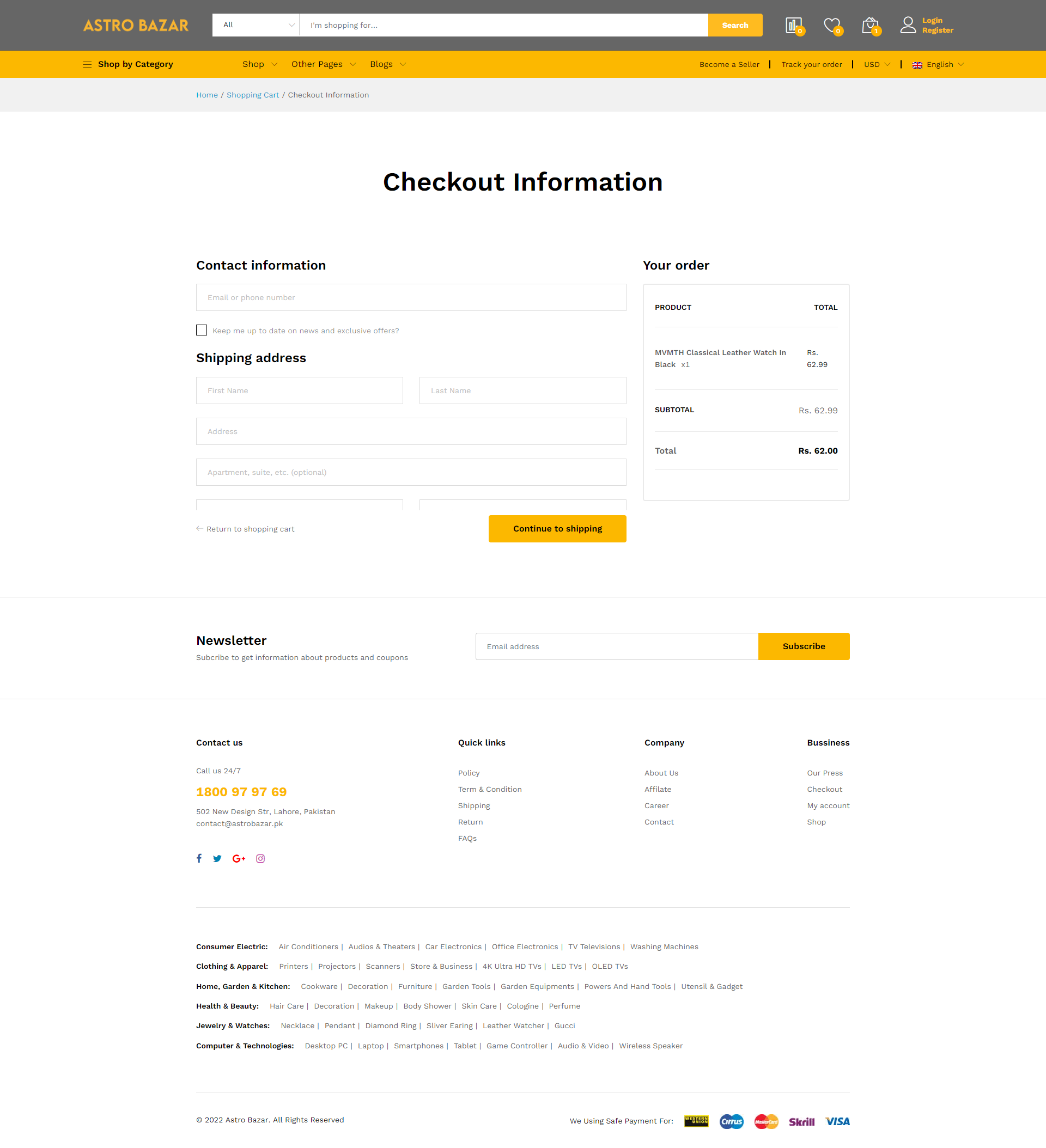The width and height of the screenshot is (1046, 1148).
Task: Click the user account icon
Action: (908, 25)
